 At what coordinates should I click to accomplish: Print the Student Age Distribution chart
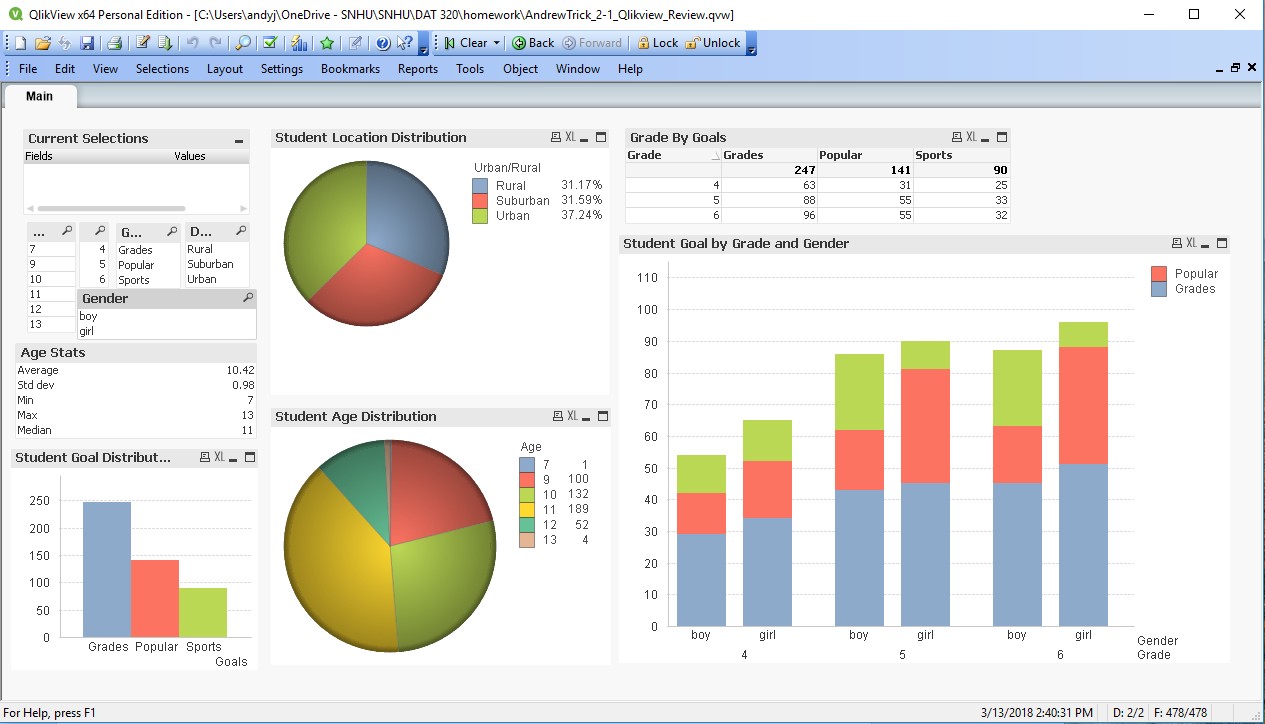tap(556, 417)
